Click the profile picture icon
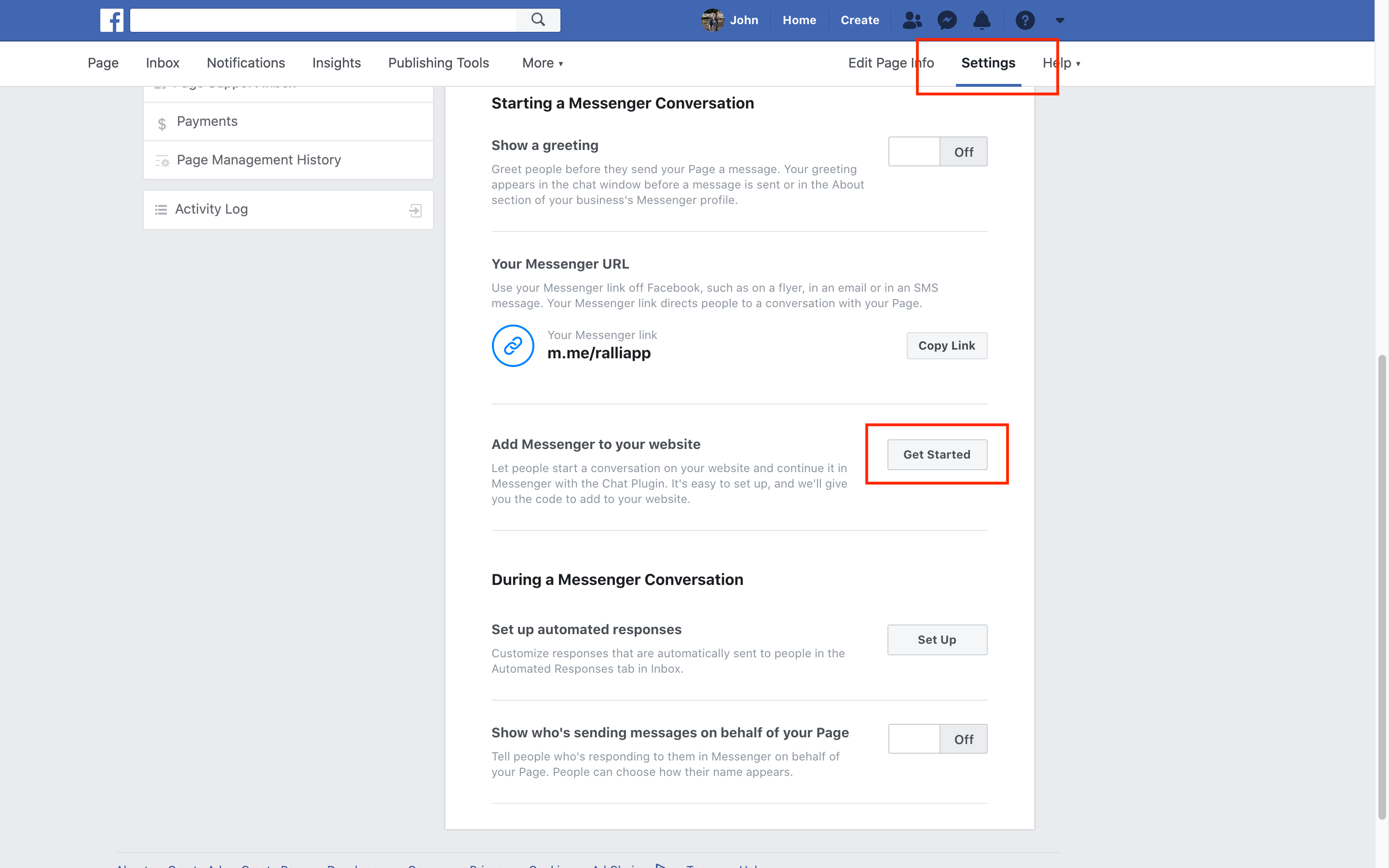Screen dimensions: 1389x868 [714, 20]
